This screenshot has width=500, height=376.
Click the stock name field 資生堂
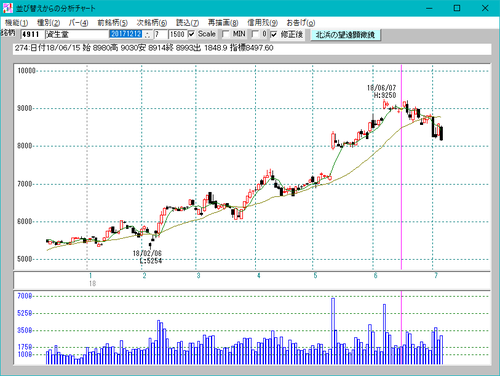click(x=77, y=34)
